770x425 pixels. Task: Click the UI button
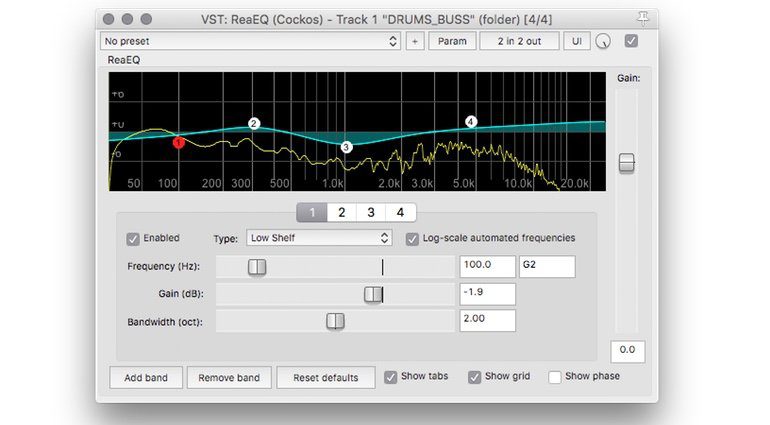pos(577,41)
